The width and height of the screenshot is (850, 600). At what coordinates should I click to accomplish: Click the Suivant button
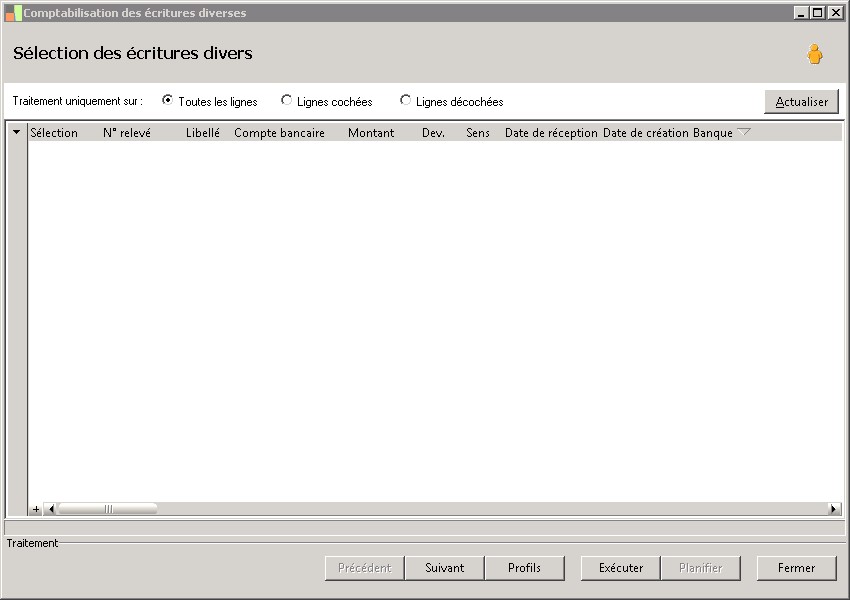(x=445, y=568)
